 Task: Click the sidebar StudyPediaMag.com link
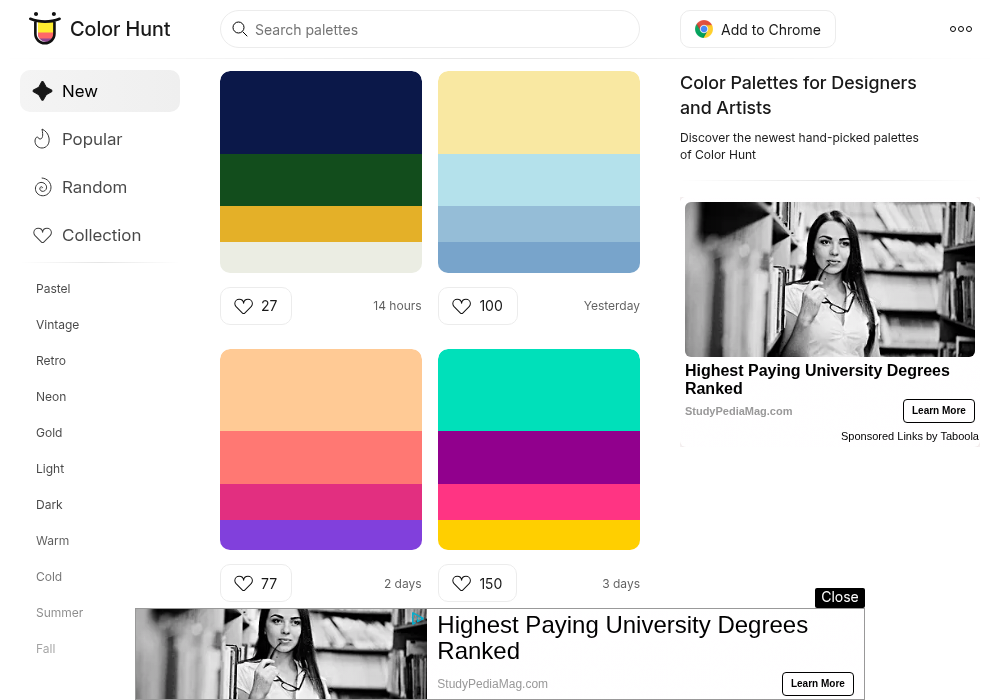tap(739, 411)
